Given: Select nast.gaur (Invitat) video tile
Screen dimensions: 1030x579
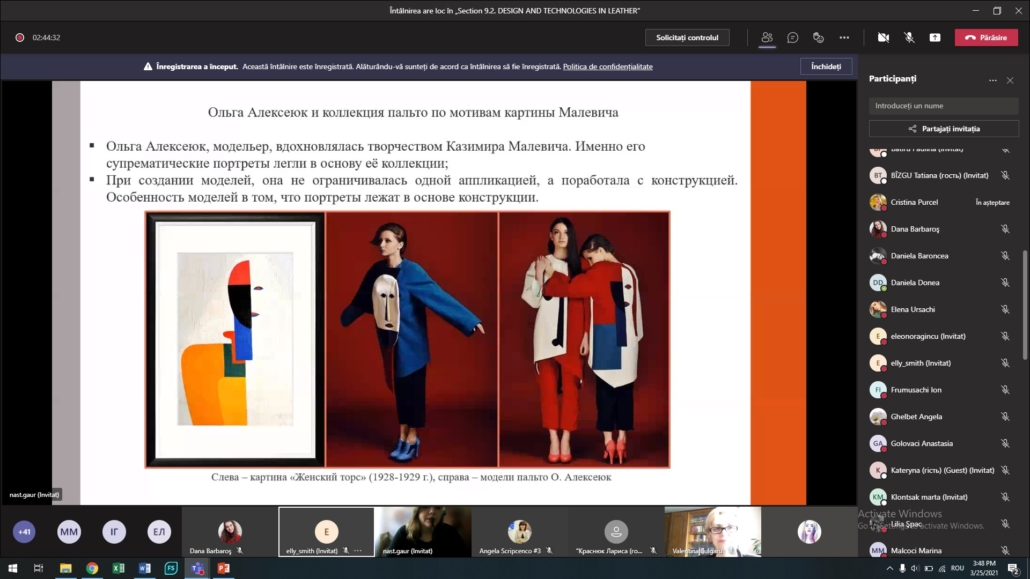Looking at the screenshot, I should [x=423, y=532].
